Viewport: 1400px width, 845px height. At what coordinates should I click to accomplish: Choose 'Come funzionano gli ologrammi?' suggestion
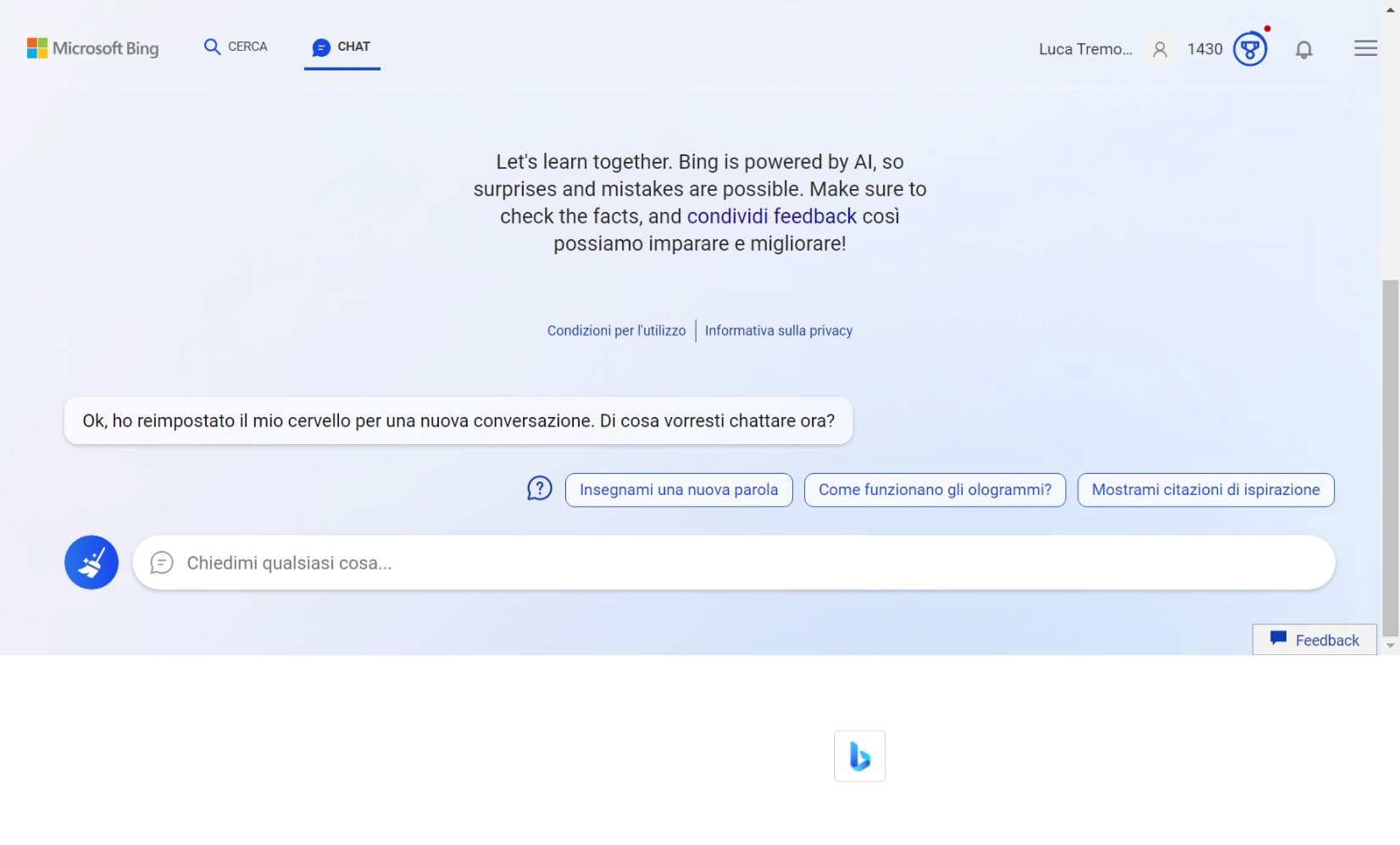(935, 490)
